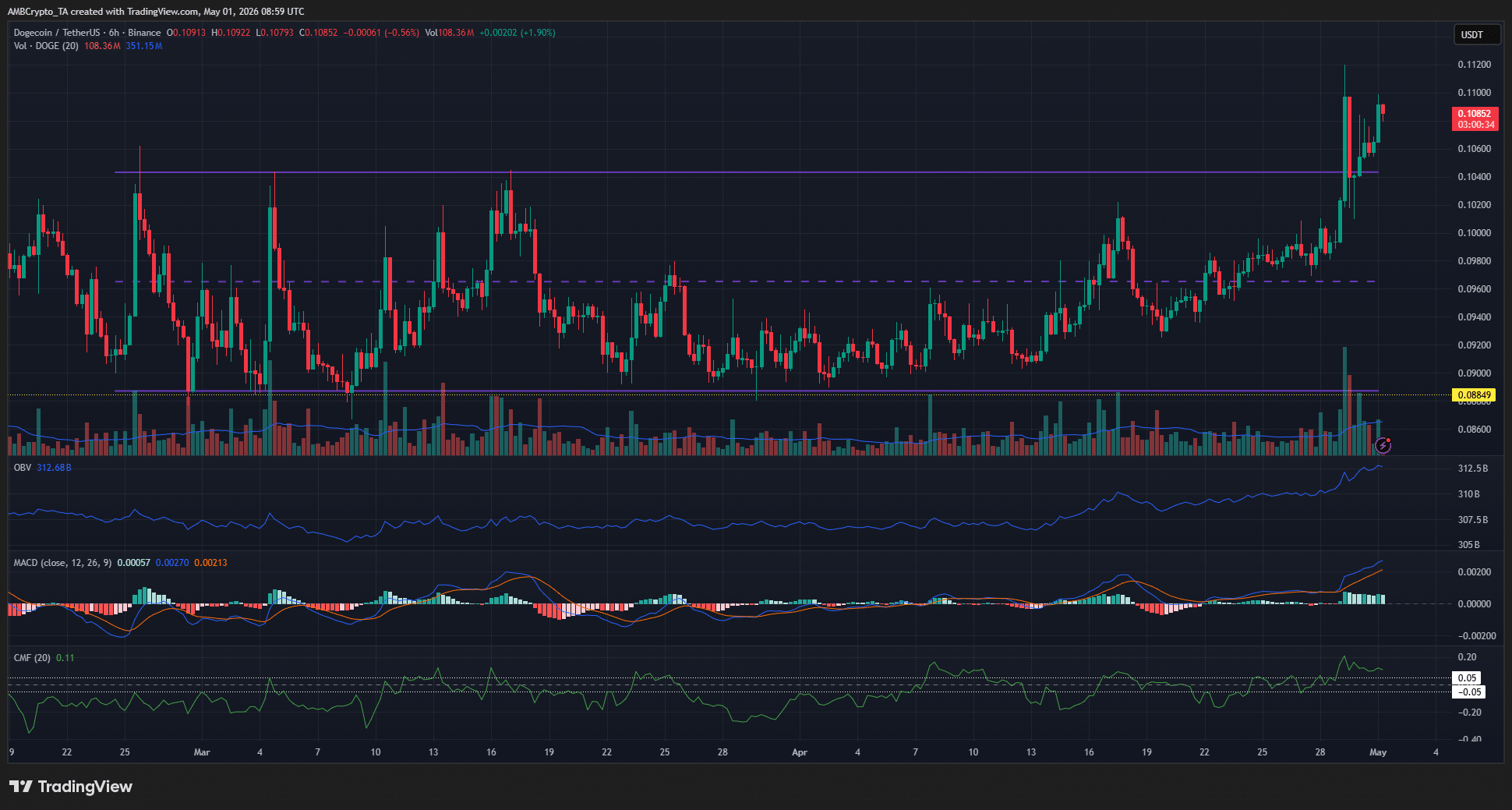Click the purple lightning bolt icon
Viewport: 1512px width, 810px height.
coord(1383,445)
